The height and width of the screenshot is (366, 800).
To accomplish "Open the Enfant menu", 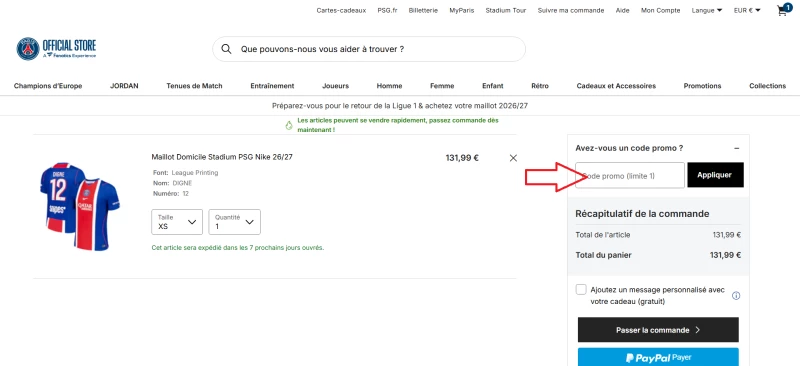I will coord(493,86).
